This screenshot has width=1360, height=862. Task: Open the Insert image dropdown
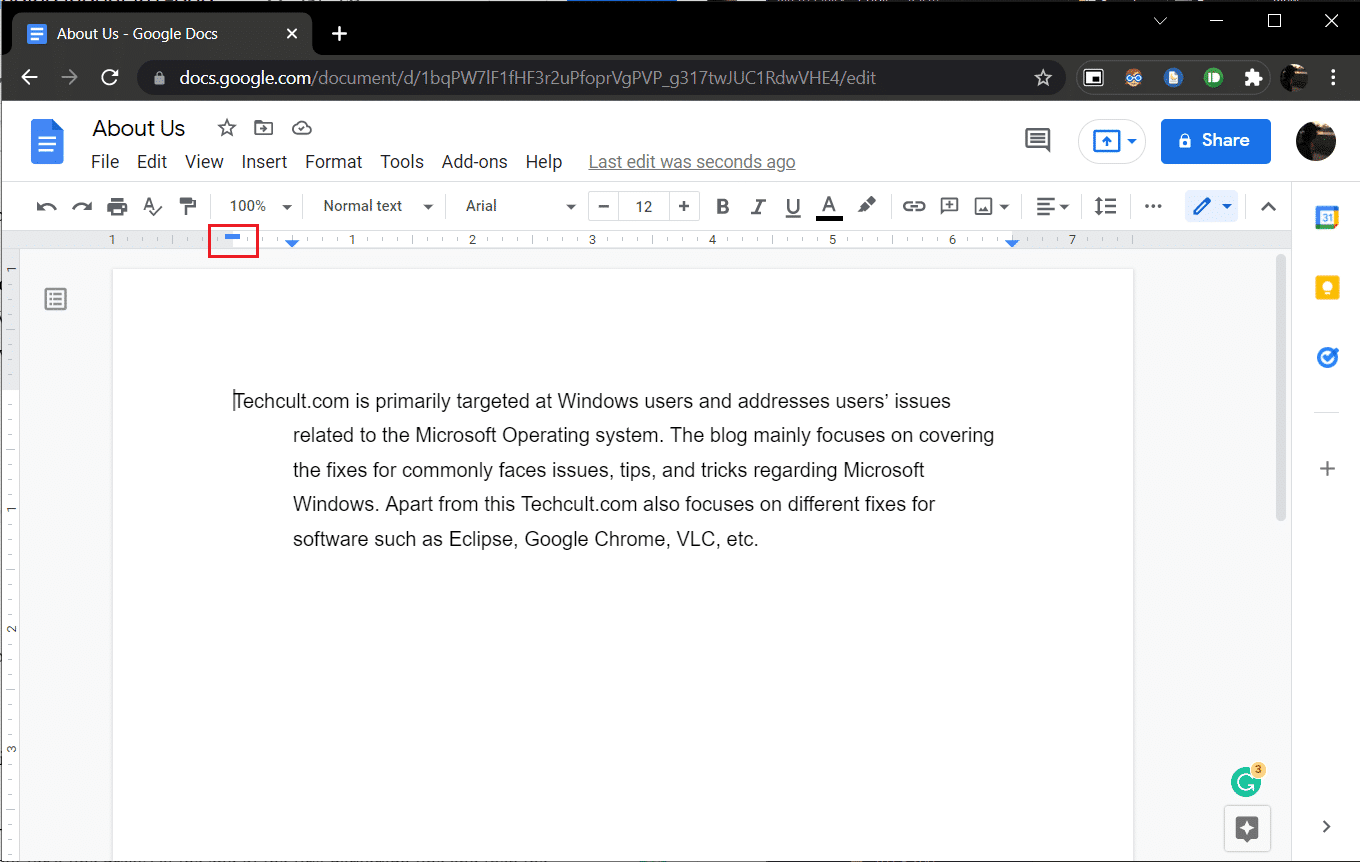[992, 206]
